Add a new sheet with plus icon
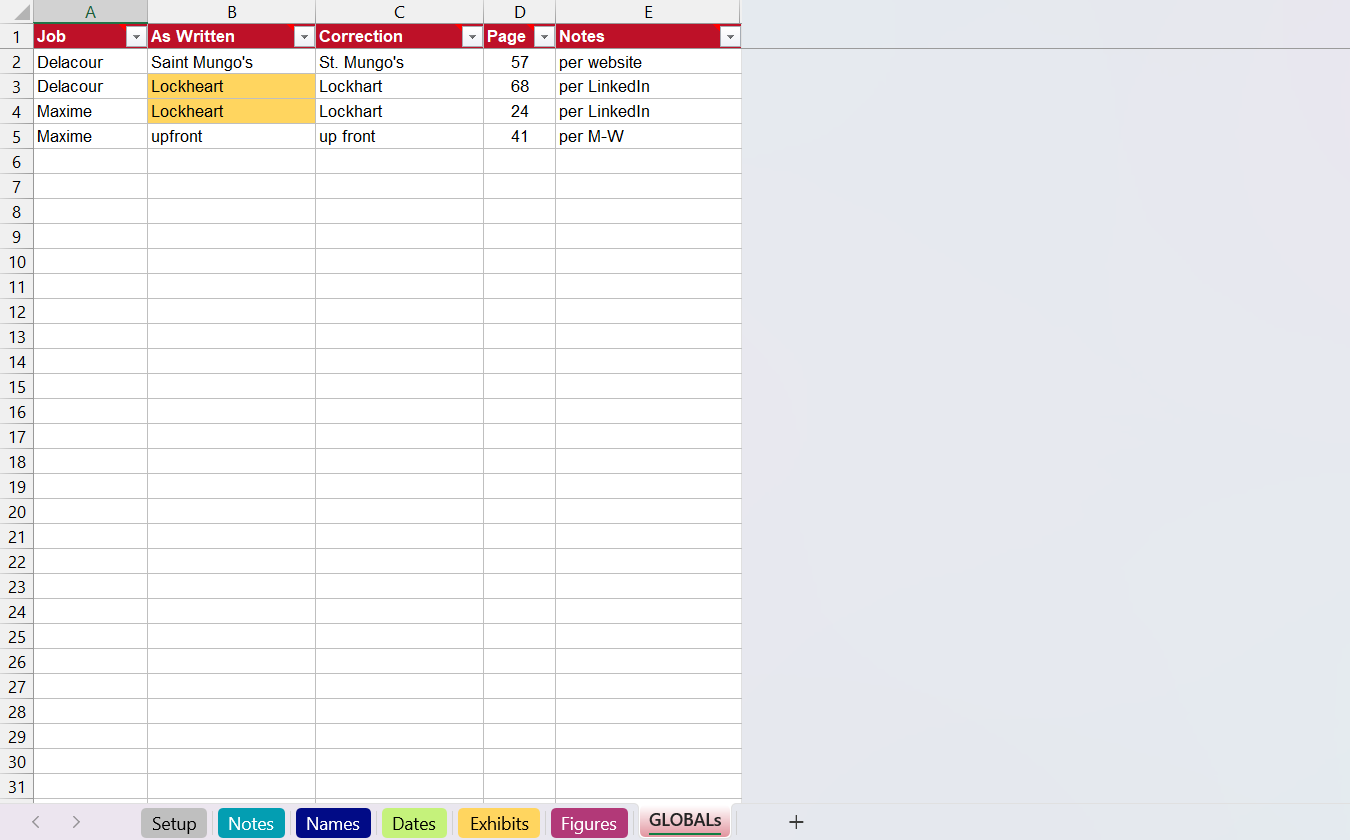 click(796, 822)
